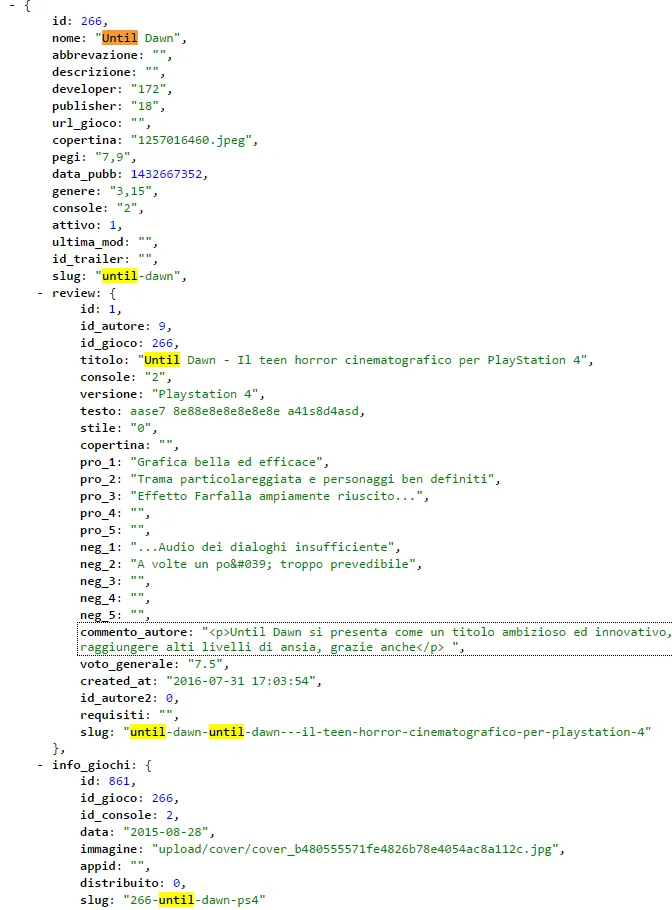The width and height of the screenshot is (672, 910).
Task: Select pro_3 "Effetto Farfalla" value
Action: coord(276,496)
